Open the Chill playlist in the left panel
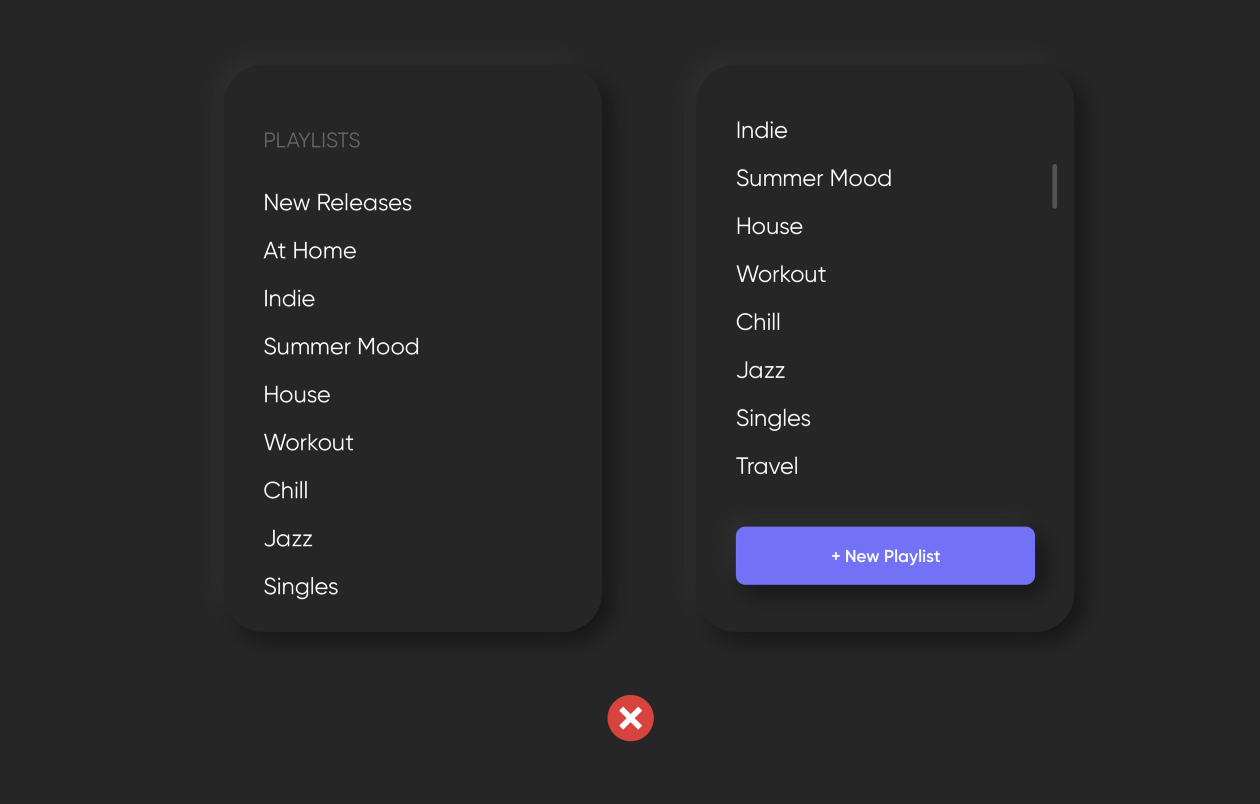 tap(286, 490)
